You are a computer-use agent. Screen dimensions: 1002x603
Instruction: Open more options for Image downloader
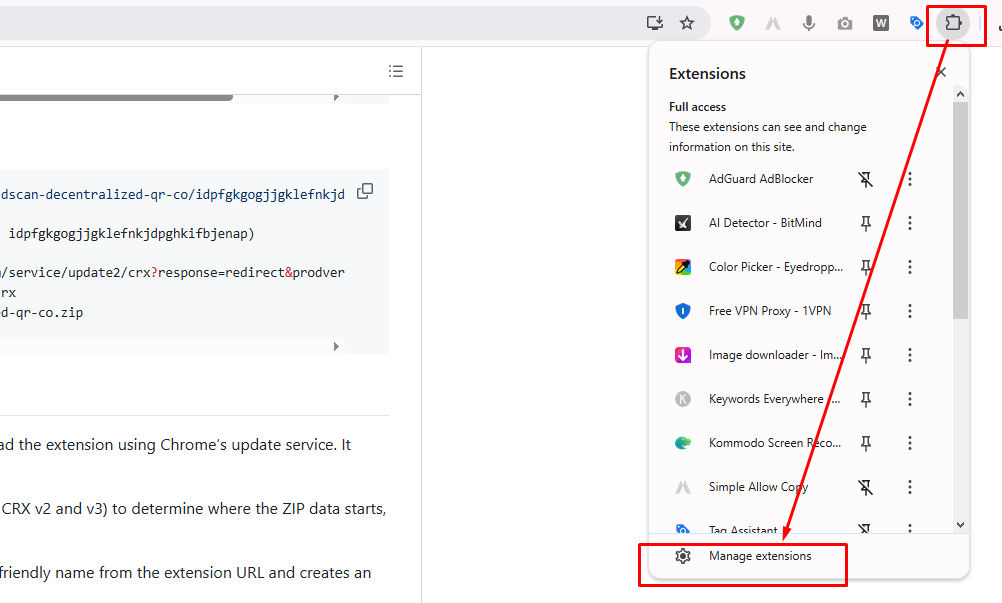pyautogui.click(x=910, y=355)
